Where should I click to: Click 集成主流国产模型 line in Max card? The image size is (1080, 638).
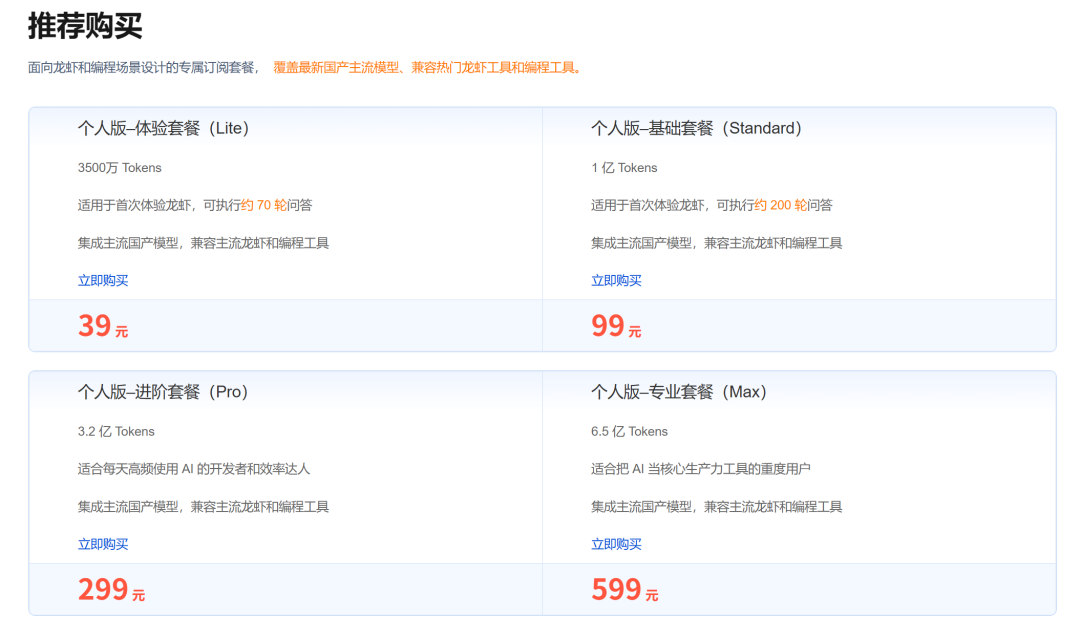tap(716, 507)
